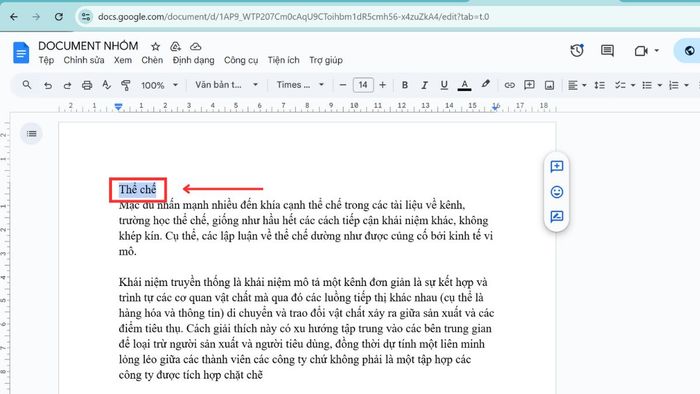Image resolution: width=700 pixels, height=394 pixels.
Task: Open line and paragraph spacing
Action: coord(600,85)
